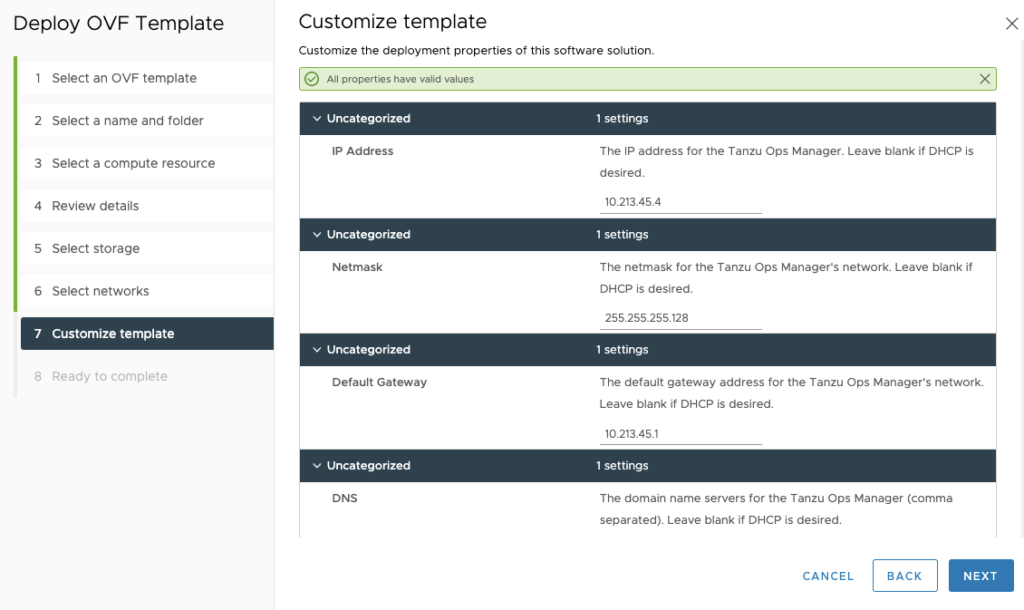Viewport: 1024px width, 610px height.
Task: Go to step 1 Select an OVF template
Action: [x=147, y=78]
